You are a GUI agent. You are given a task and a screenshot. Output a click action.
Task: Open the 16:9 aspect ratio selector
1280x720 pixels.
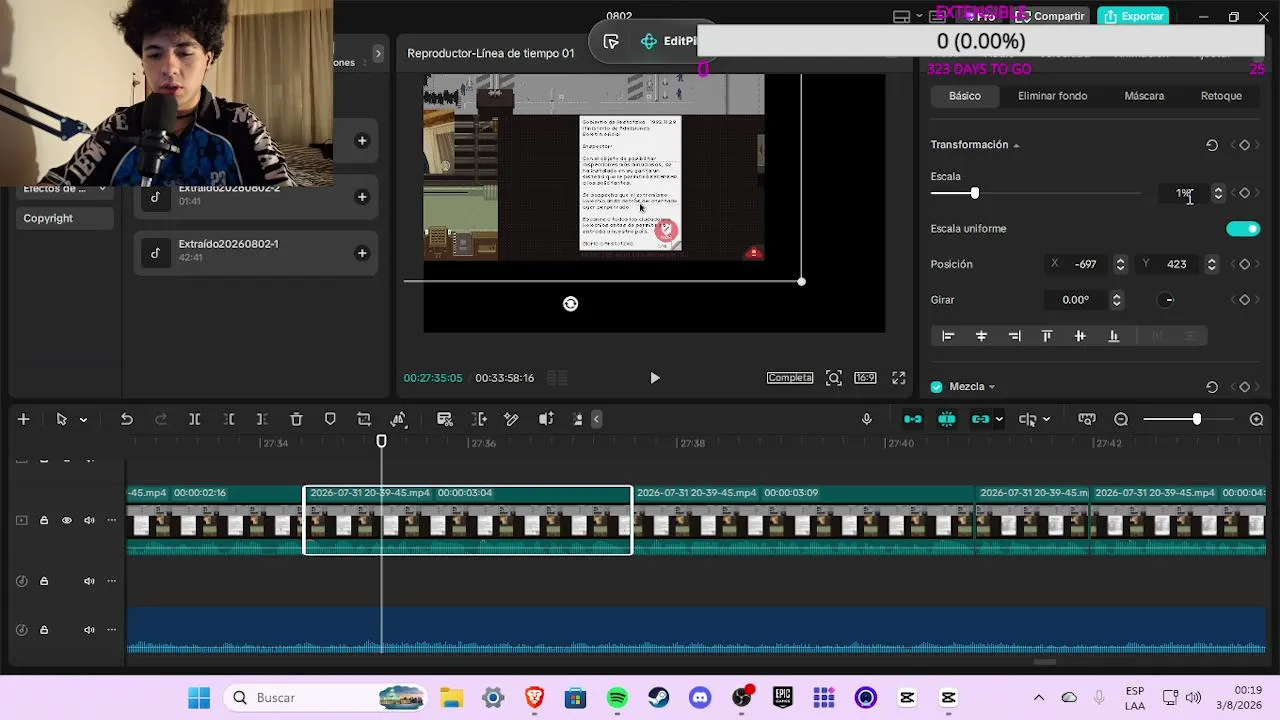tap(866, 378)
